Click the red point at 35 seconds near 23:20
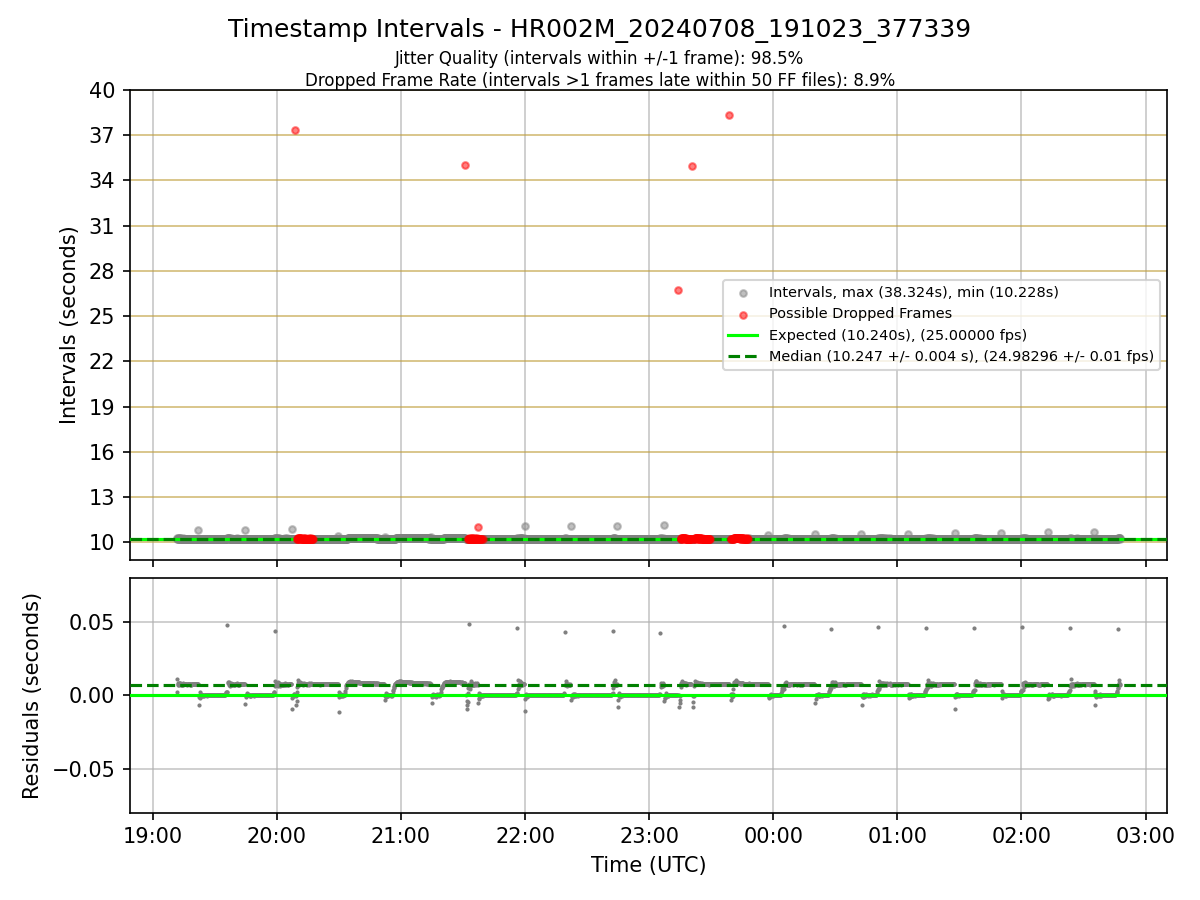Image resolution: width=1200 pixels, height=900 pixels. tap(692, 166)
